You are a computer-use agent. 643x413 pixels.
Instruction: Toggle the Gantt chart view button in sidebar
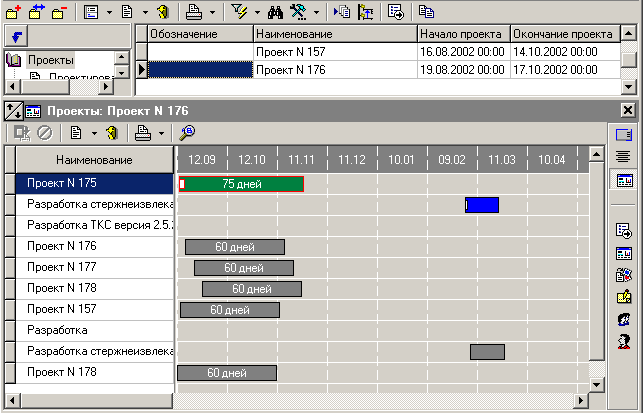point(624,180)
